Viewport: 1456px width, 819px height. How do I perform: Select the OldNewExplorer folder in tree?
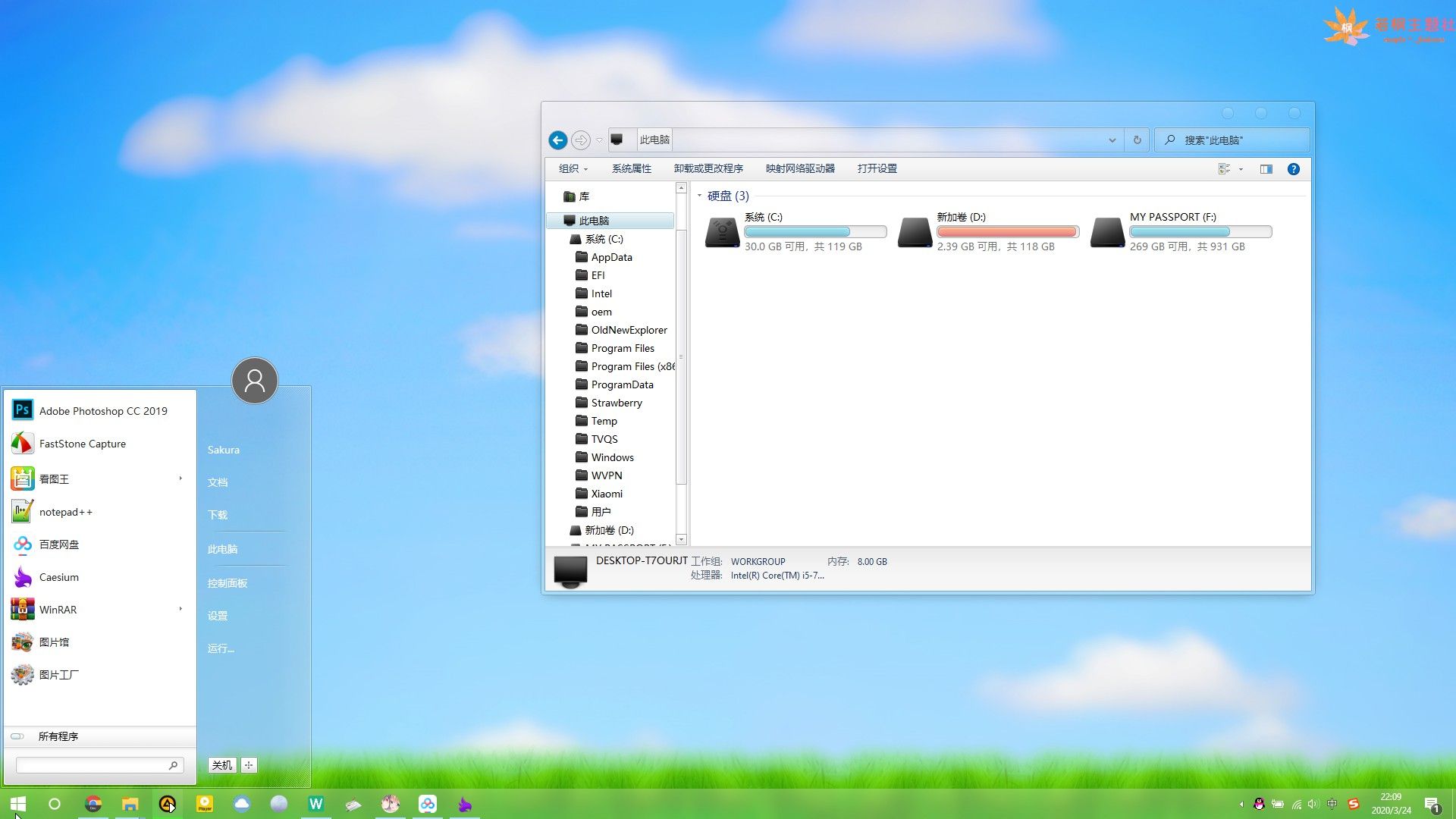pyautogui.click(x=622, y=330)
